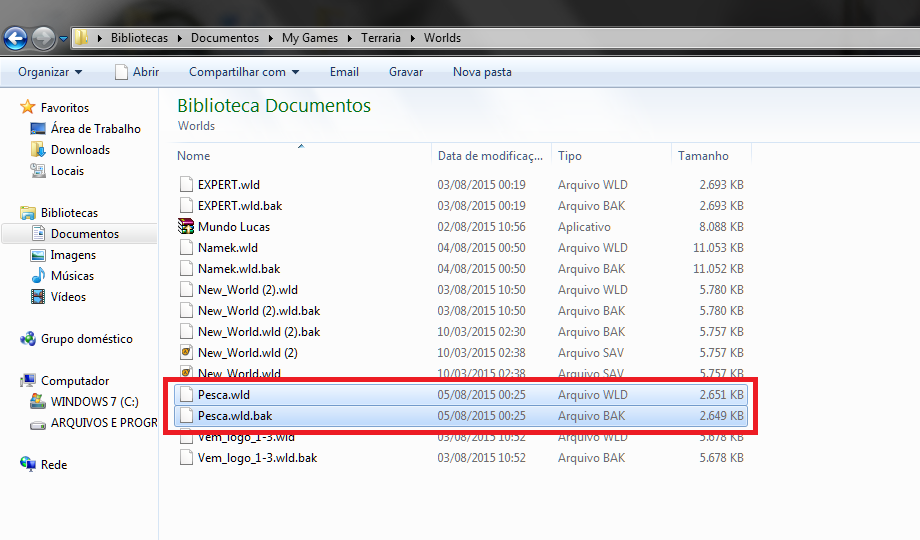
Task: Click the Aplicativo type of Mundo Lucas
Action: coord(584,227)
